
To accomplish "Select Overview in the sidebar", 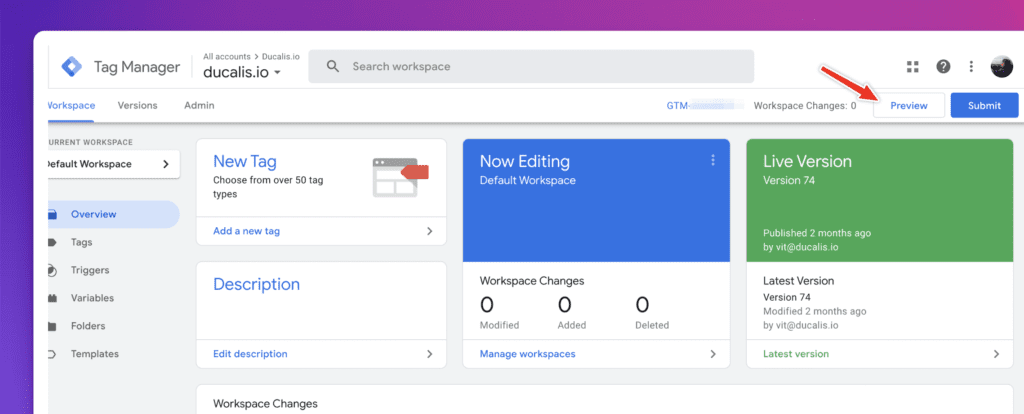I will 114,214.
